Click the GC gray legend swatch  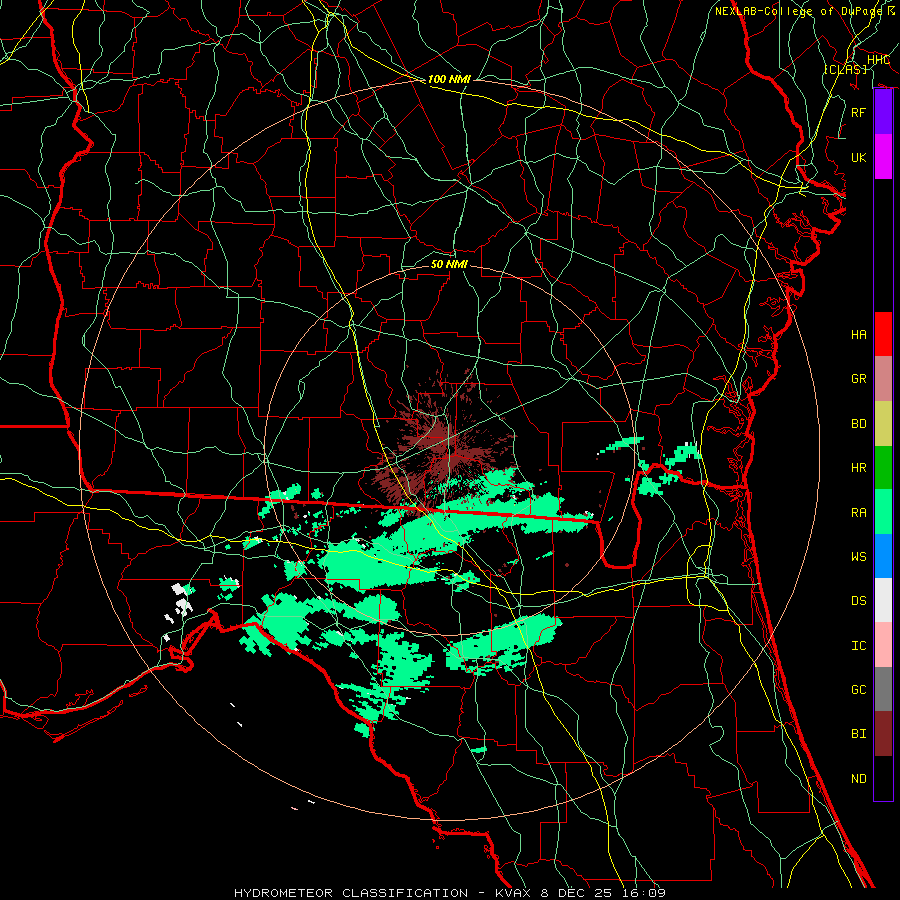click(883, 689)
